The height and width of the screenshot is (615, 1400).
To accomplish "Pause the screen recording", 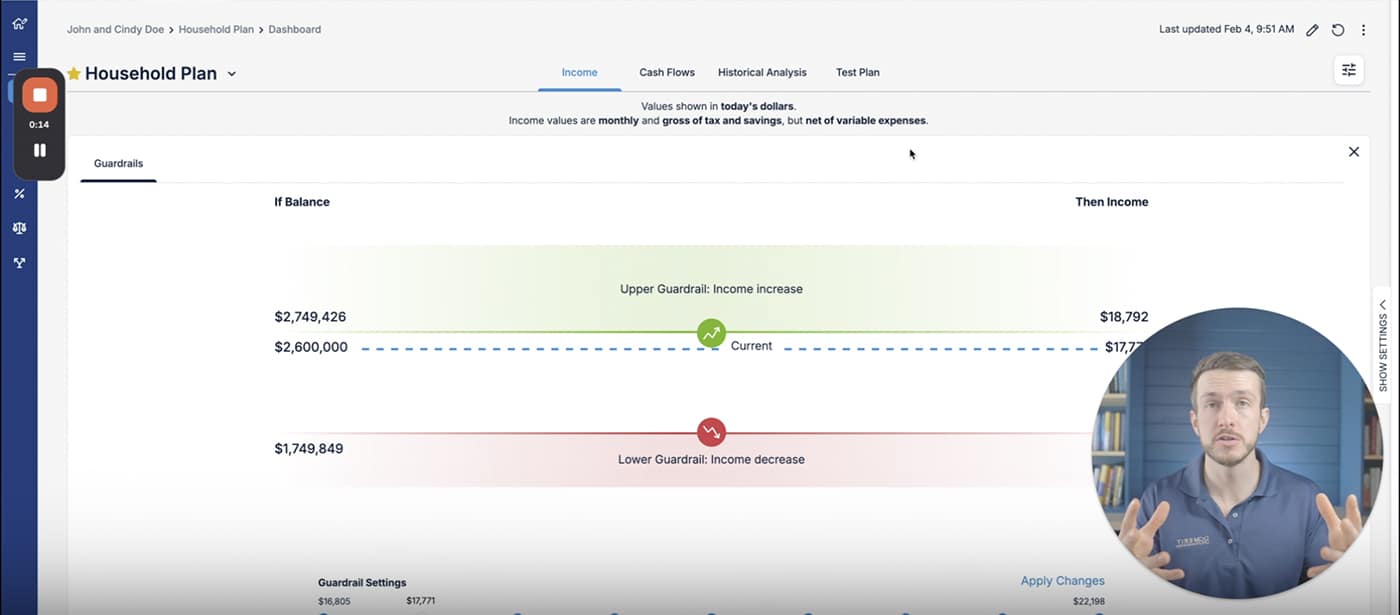I will (40, 150).
